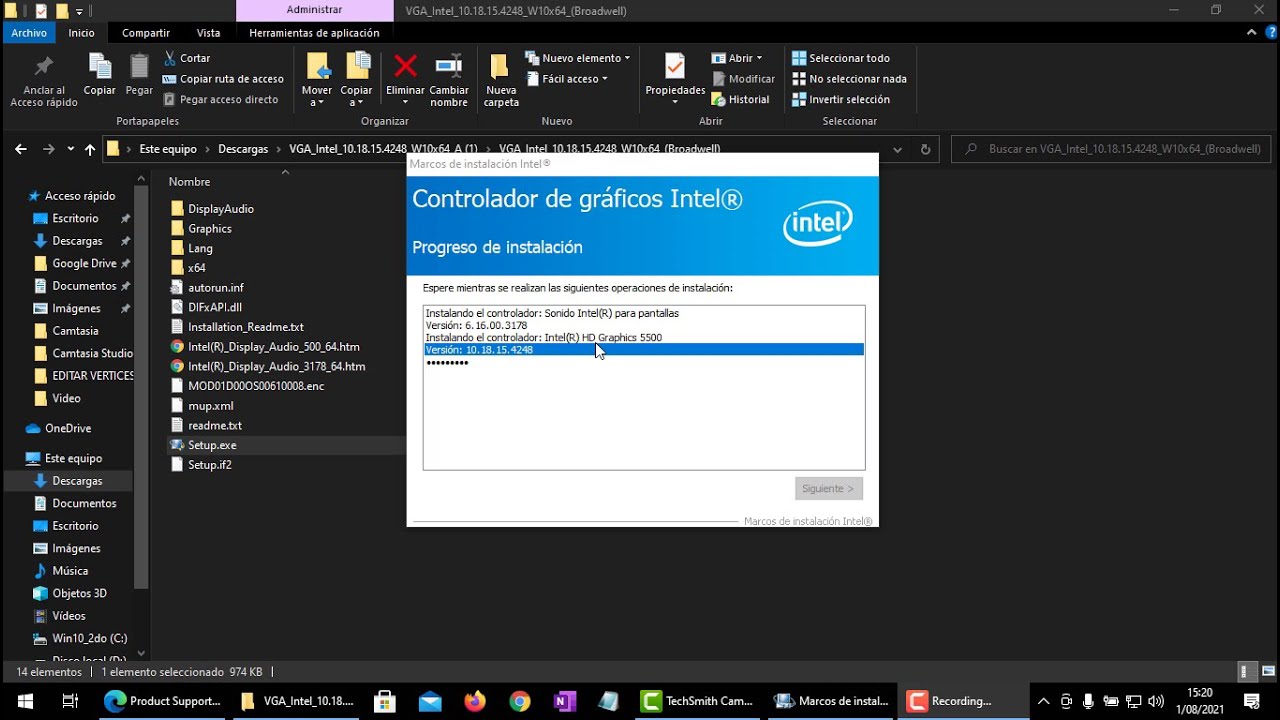Viewport: 1280px width, 720px height.
Task: Select Acceso rápido in sidebar
Action: (x=80, y=196)
